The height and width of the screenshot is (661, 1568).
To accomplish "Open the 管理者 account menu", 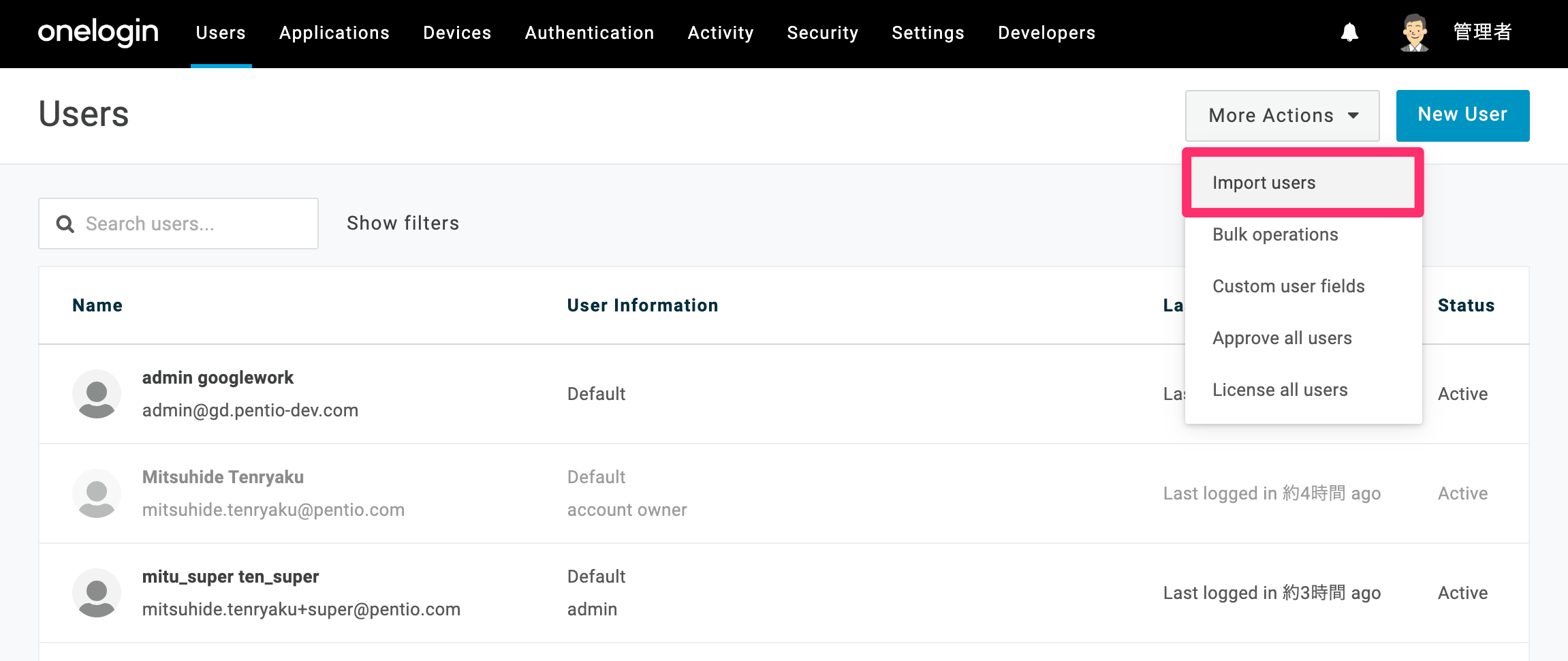I will (x=1482, y=32).
